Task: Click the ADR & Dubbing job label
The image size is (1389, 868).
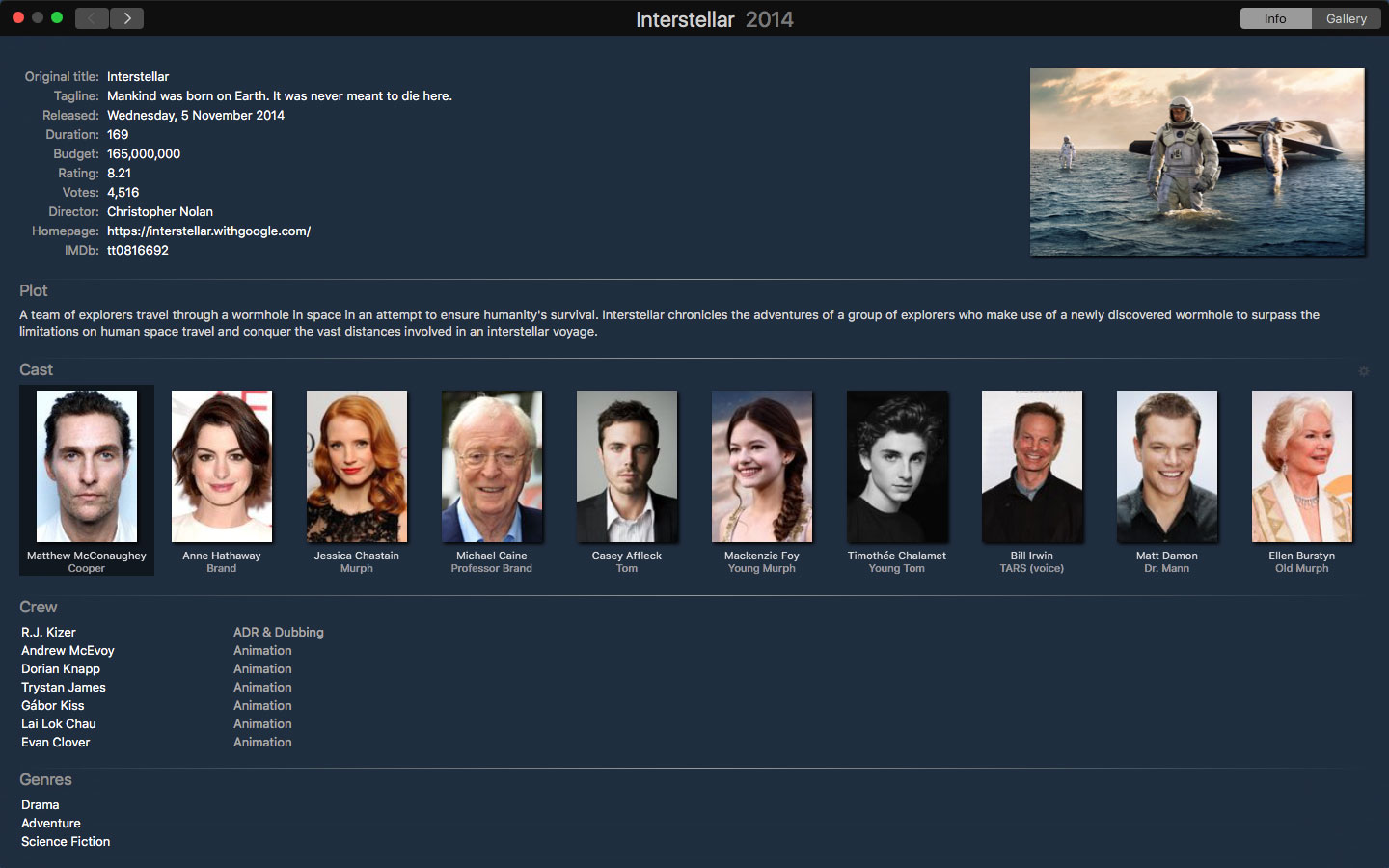Action: click(x=279, y=632)
